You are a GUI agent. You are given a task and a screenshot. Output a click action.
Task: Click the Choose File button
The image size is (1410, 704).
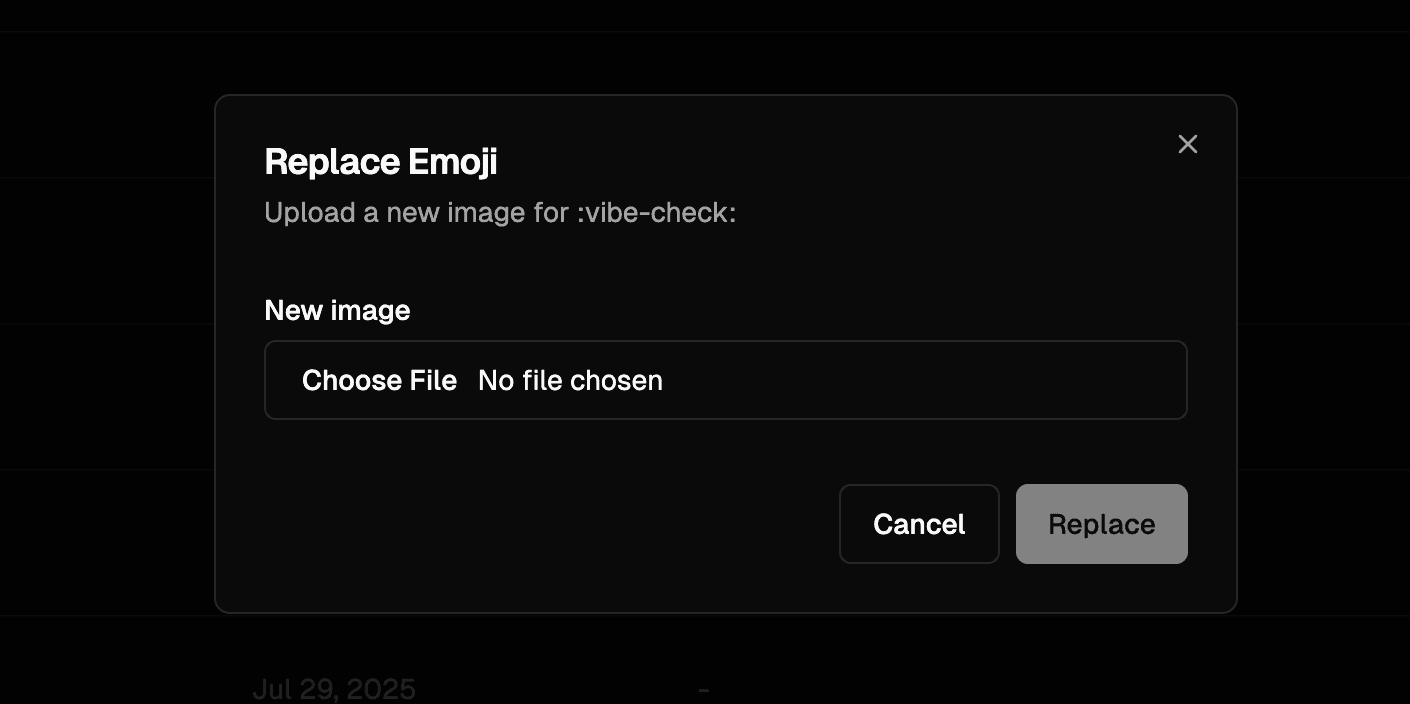(x=379, y=381)
